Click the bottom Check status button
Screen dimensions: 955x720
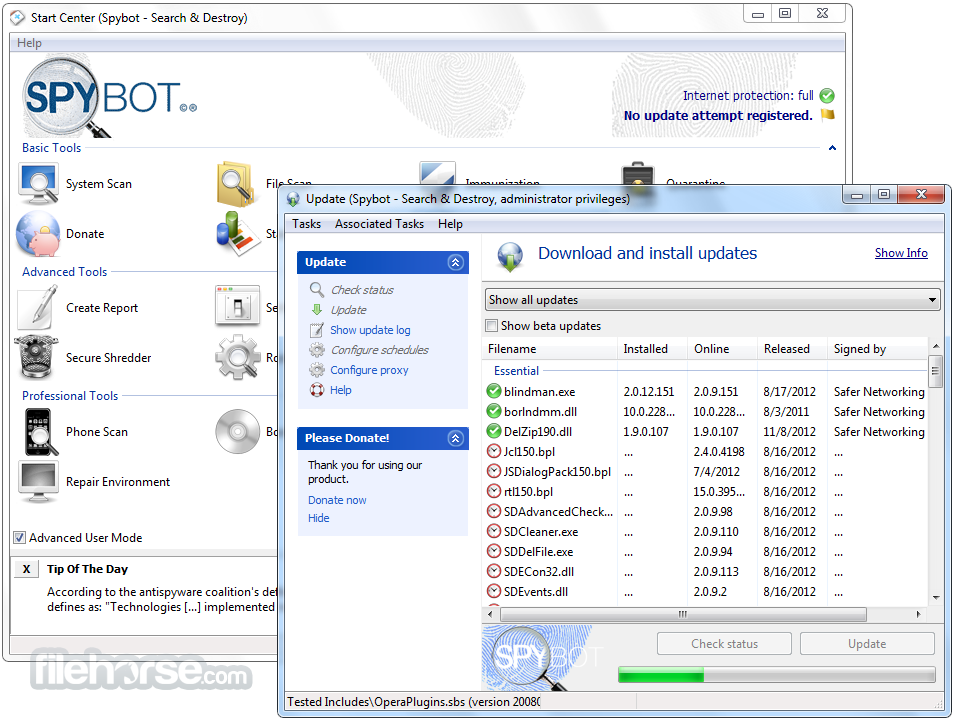tap(724, 644)
